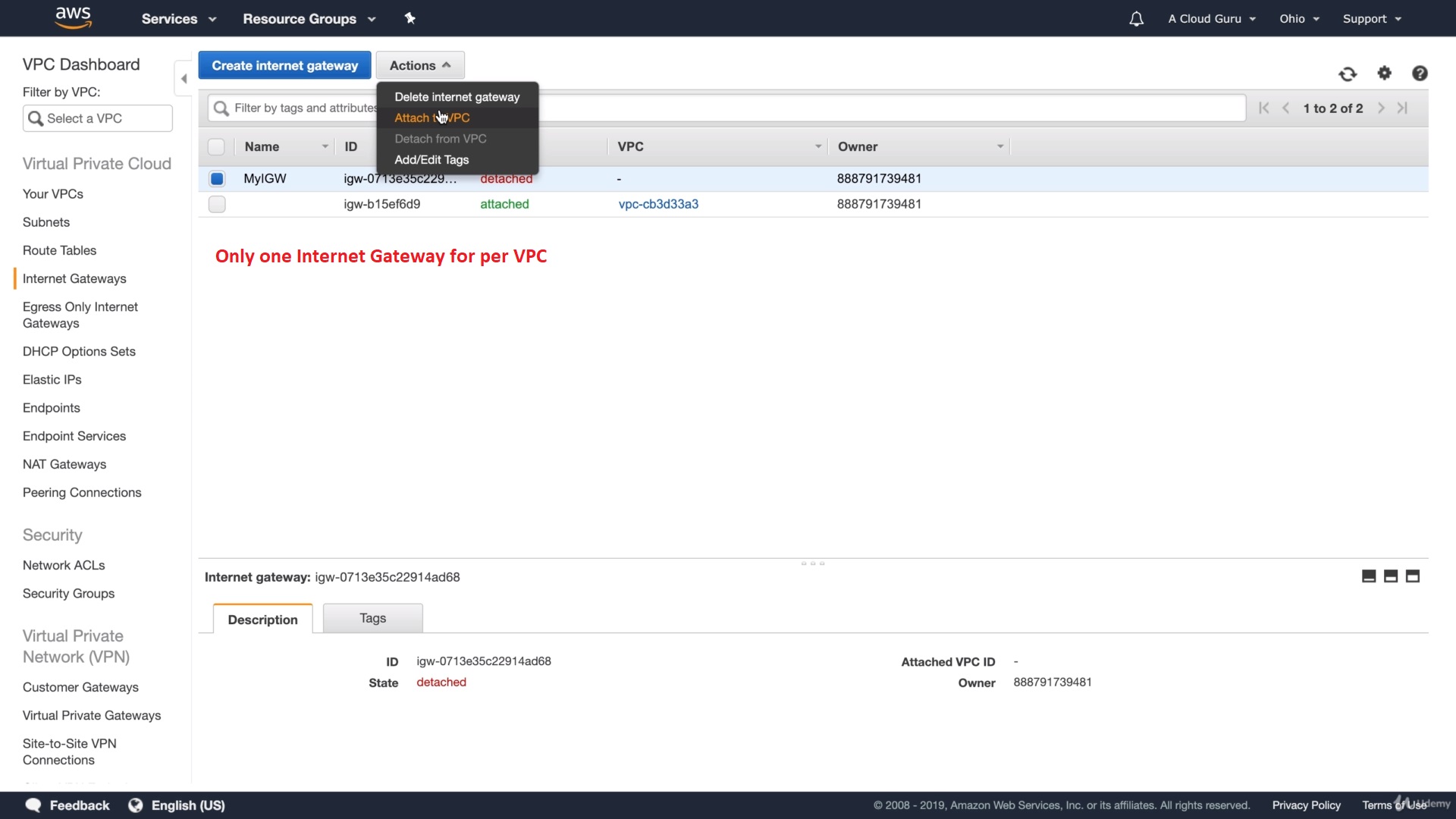
Task: Minimize details pane with leftmost layout icon
Action: point(1369,576)
